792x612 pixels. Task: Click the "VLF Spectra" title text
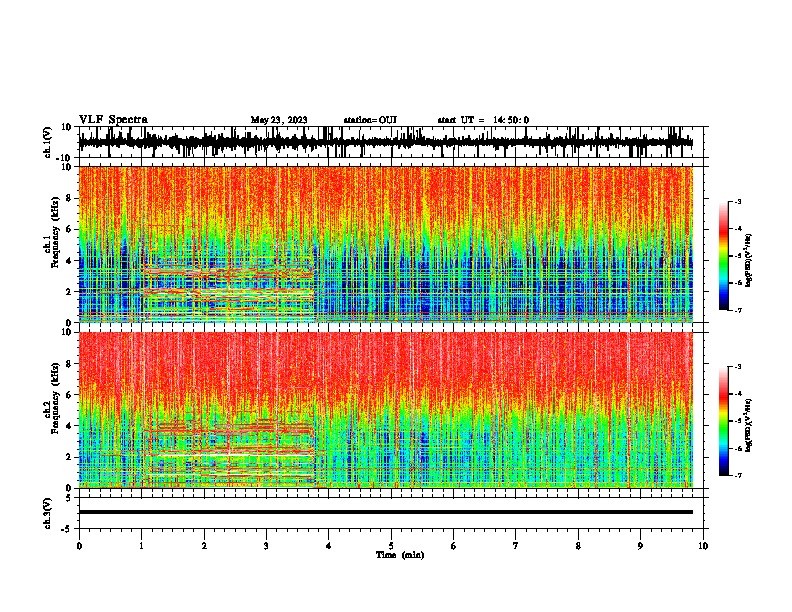tap(113, 120)
